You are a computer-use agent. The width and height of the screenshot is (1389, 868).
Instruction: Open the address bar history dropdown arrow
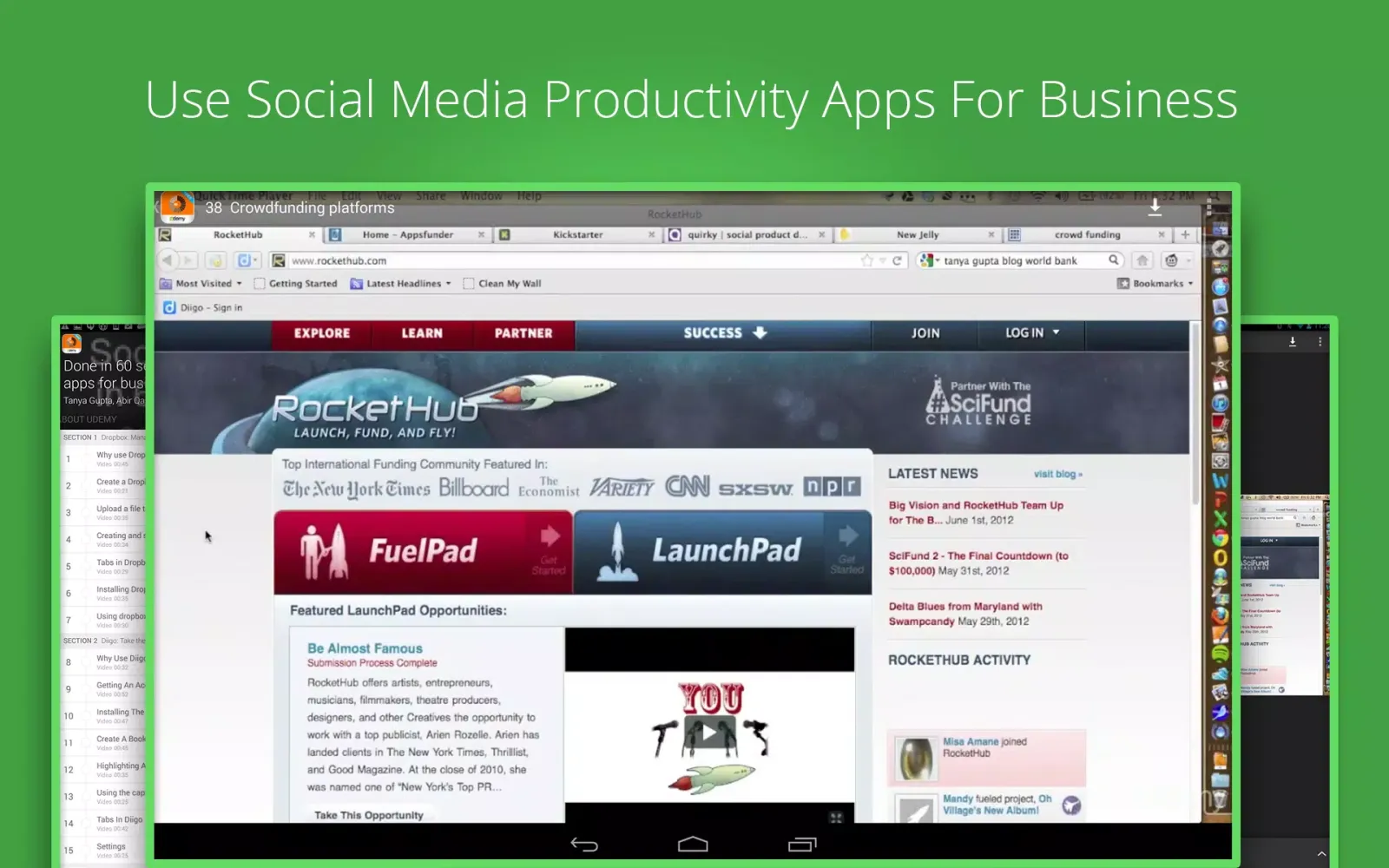click(x=883, y=260)
